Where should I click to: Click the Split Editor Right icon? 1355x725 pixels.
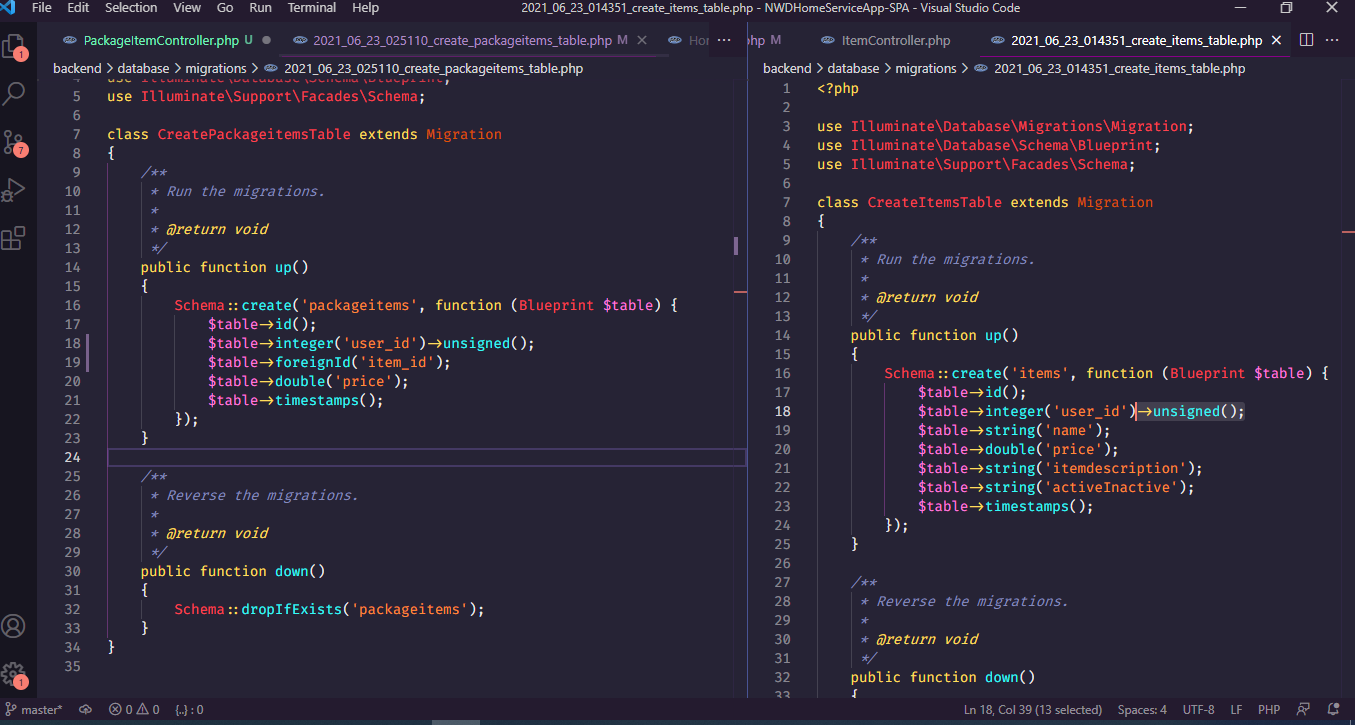point(1306,40)
